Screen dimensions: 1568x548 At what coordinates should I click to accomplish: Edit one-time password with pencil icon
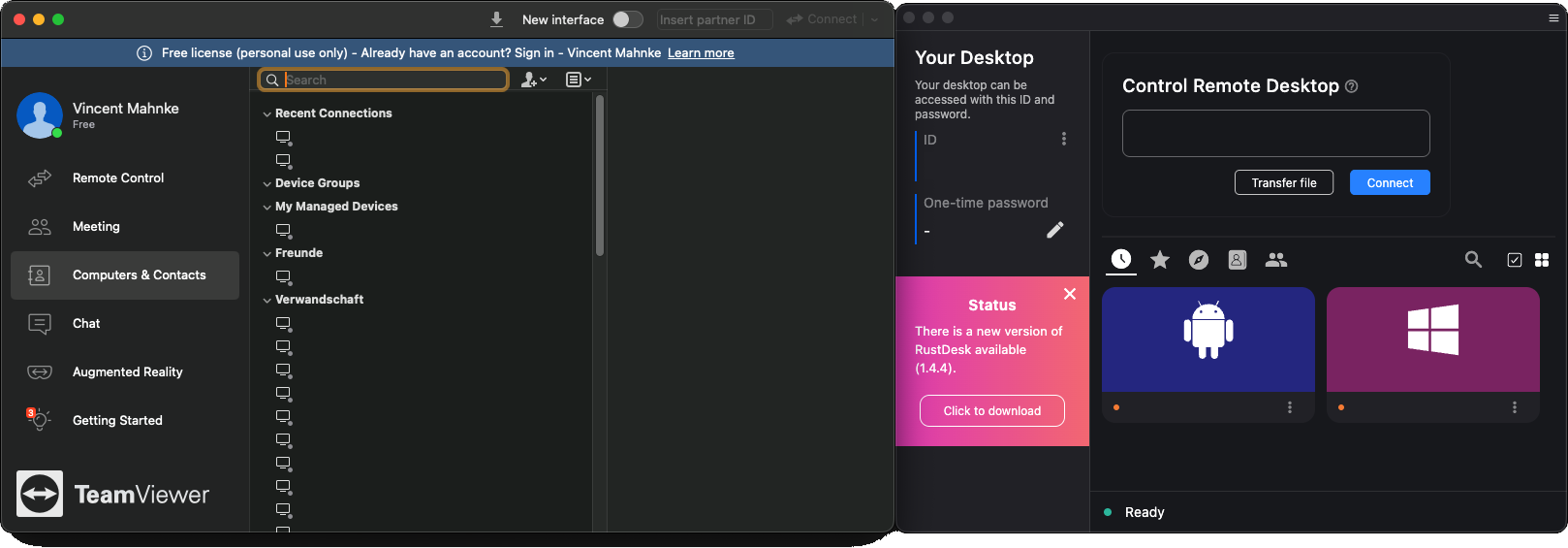(1055, 230)
